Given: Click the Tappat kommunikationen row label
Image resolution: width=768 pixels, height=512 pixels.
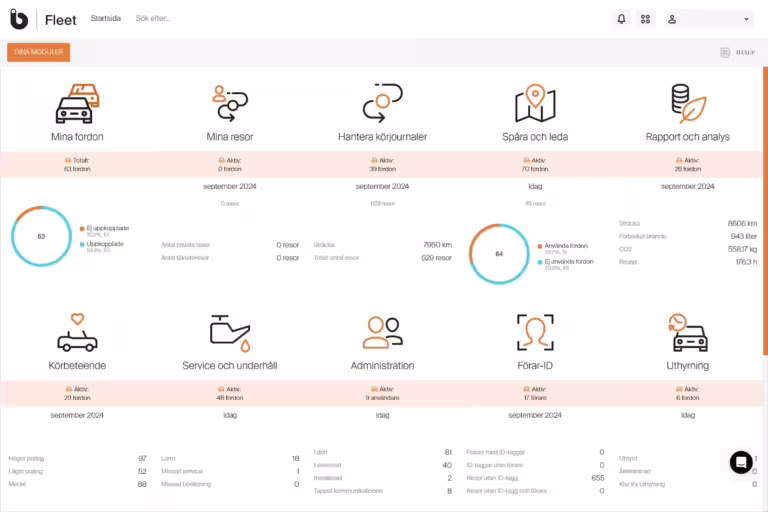Looking at the screenshot, I should pos(348,490).
